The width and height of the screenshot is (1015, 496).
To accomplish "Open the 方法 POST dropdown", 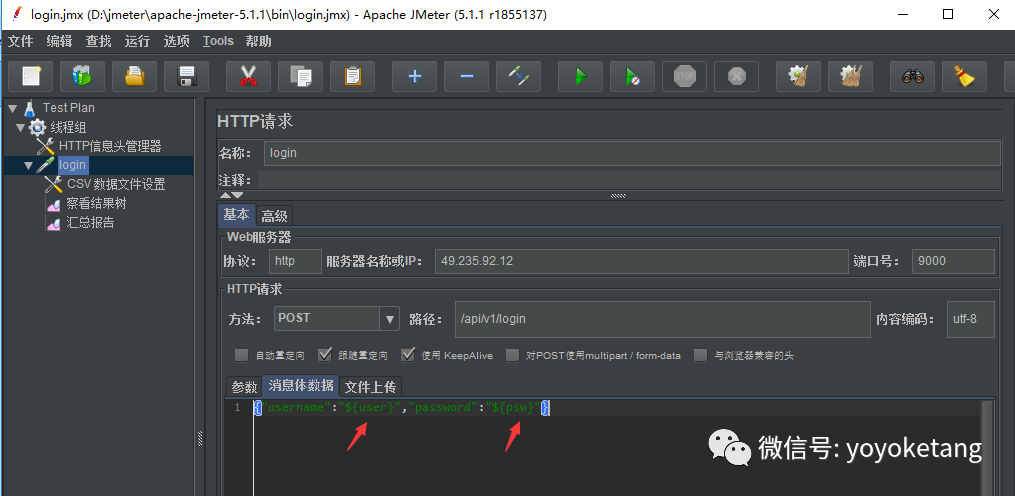I will click(x=390, y=319).
